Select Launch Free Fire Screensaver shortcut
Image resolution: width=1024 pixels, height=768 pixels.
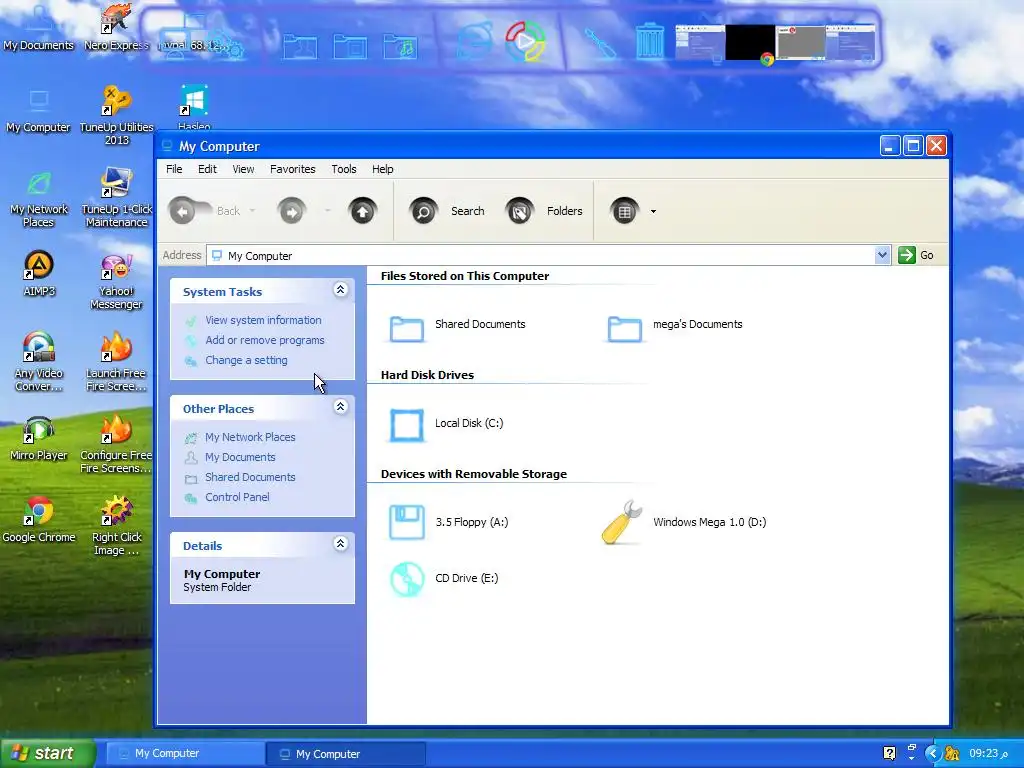pyautogui.click(x=116, y=362)
